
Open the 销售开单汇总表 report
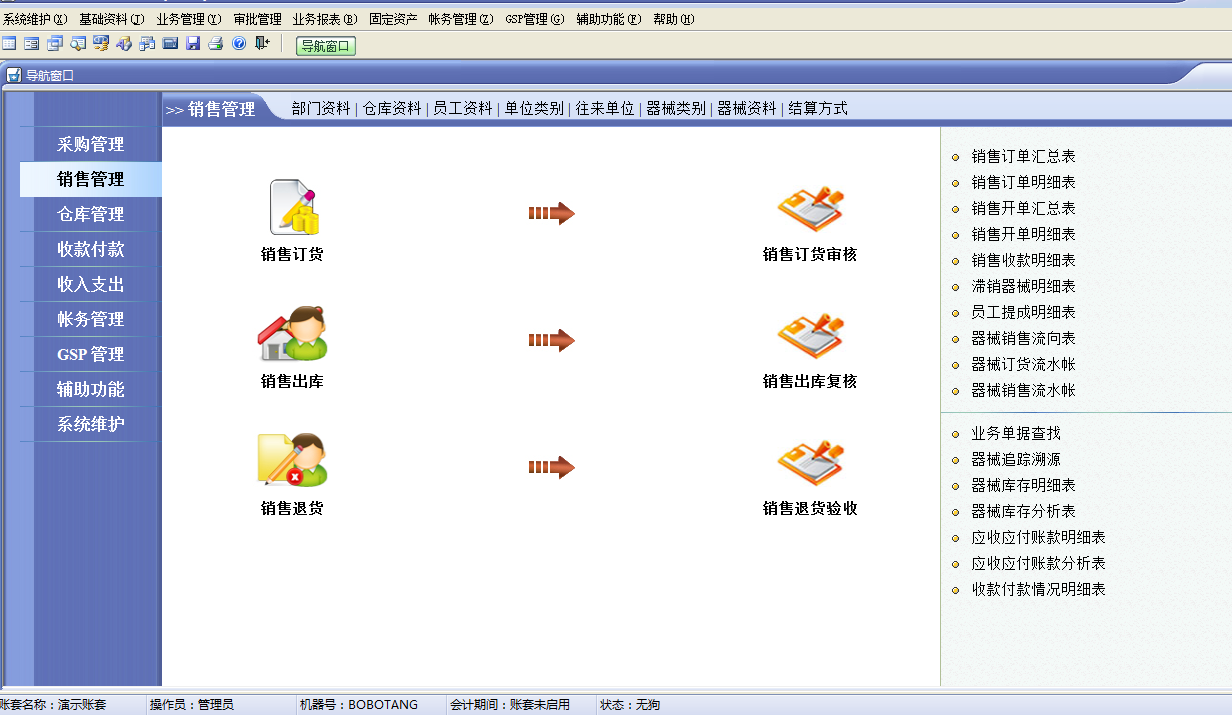(x=1023, y=208)
